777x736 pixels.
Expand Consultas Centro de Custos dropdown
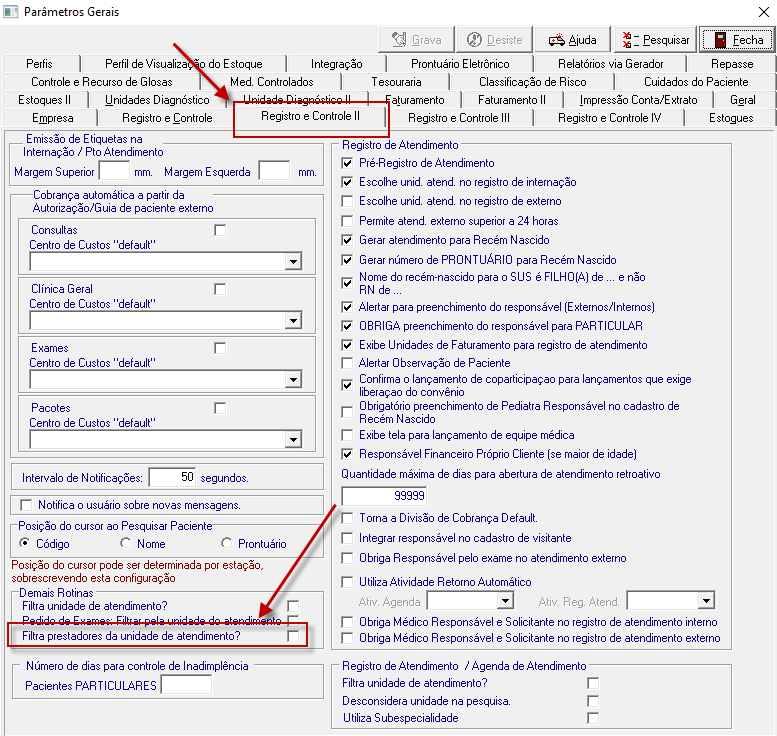[x=293, y=261]
